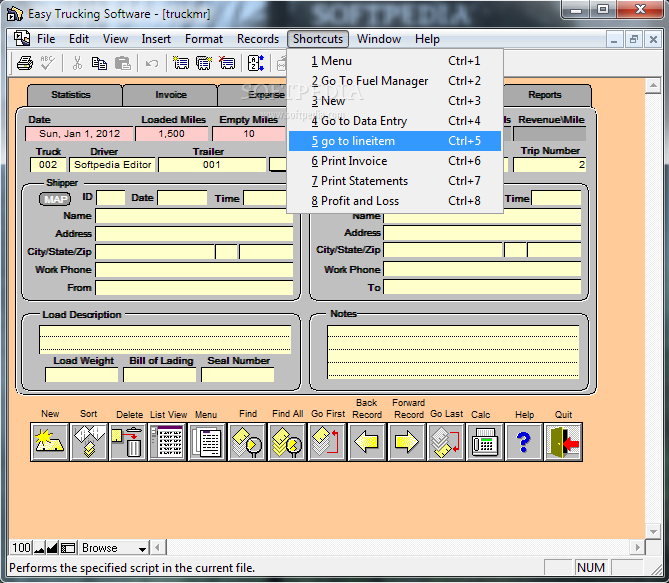Switch to the Invoice tab
The image size is (669, 583).
coord(170,95)
